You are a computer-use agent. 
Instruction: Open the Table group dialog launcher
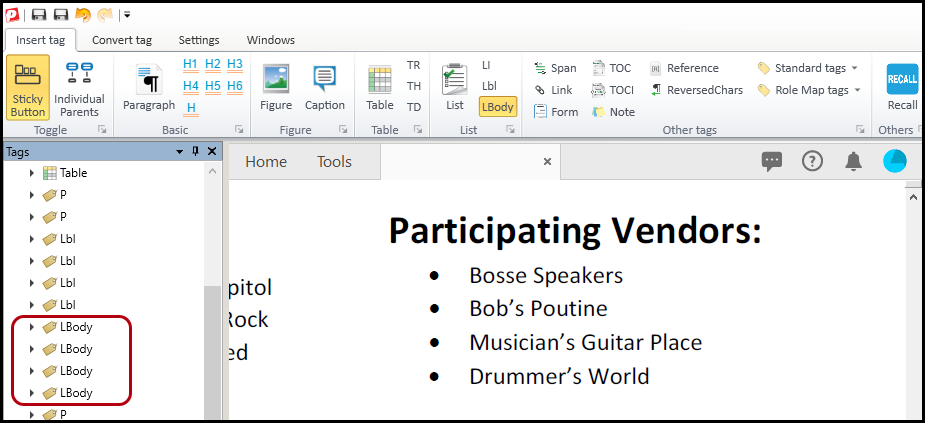(x=418, y=129)
